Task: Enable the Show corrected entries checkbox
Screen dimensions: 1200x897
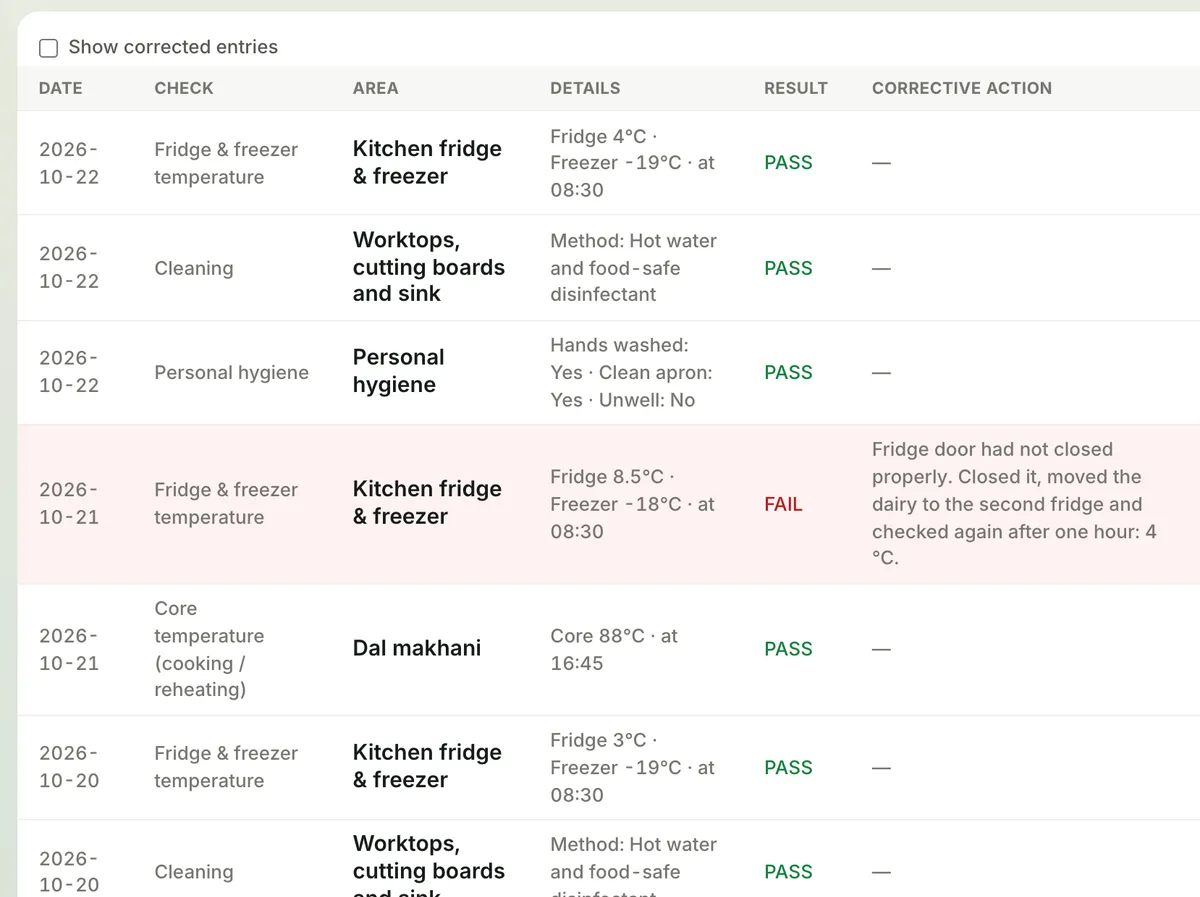Action: click(x=48, y=48)
